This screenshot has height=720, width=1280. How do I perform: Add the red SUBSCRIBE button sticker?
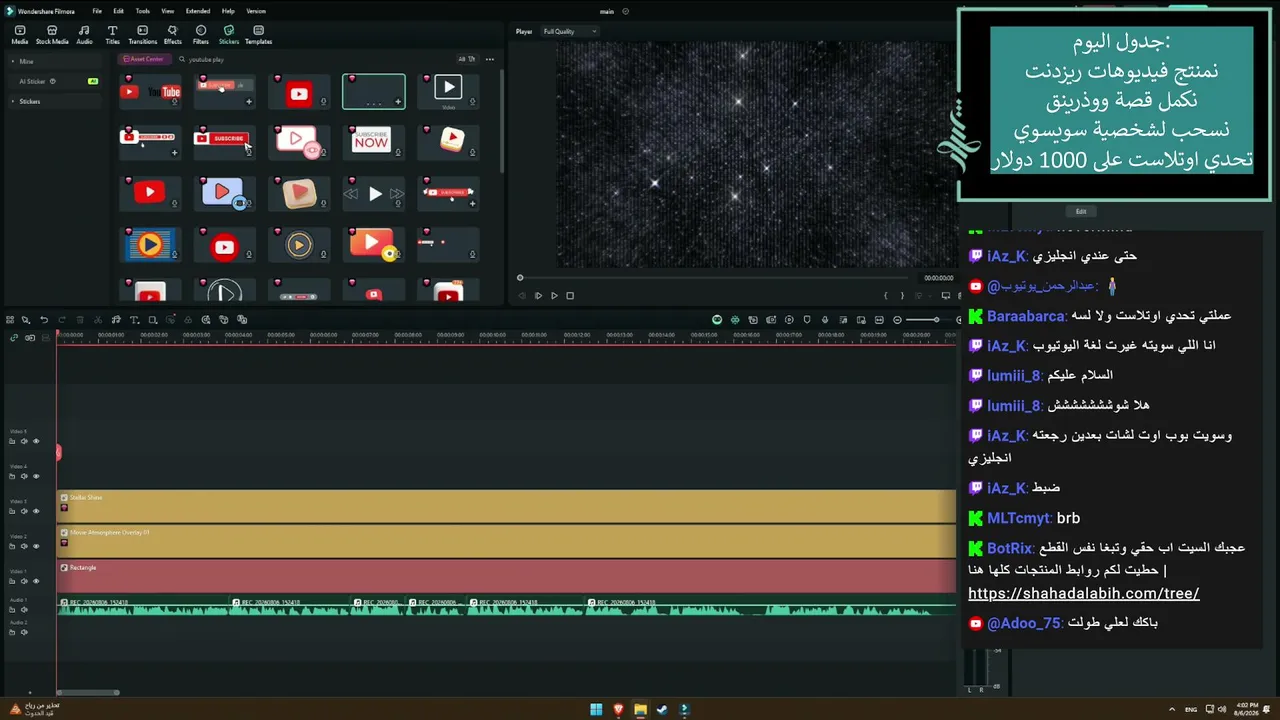pyautogui.click(x=224, y=141)
